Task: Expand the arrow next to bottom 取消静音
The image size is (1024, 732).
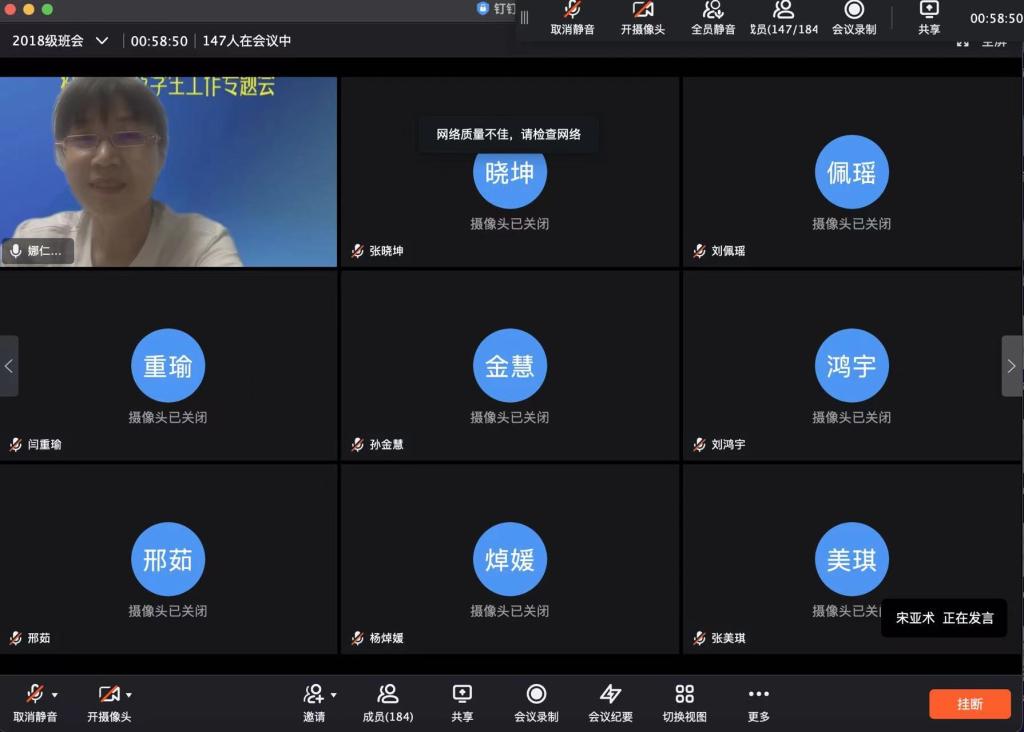Action: [x=55, y=695]
